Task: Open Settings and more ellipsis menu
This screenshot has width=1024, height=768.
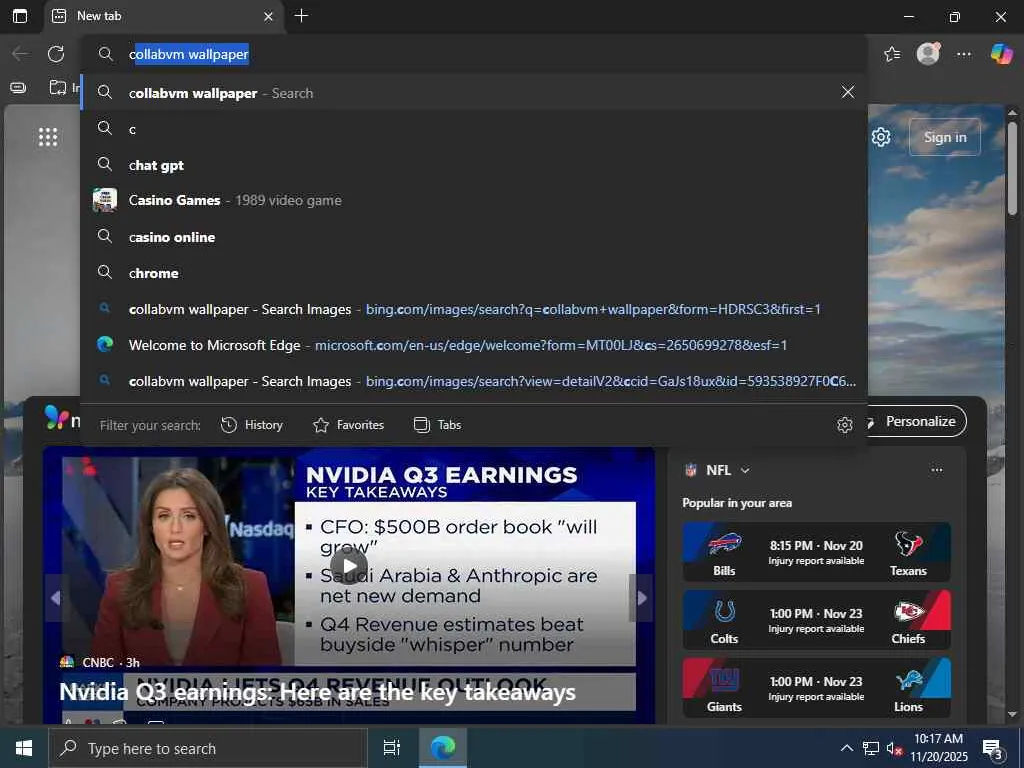Action: point(964,54)
